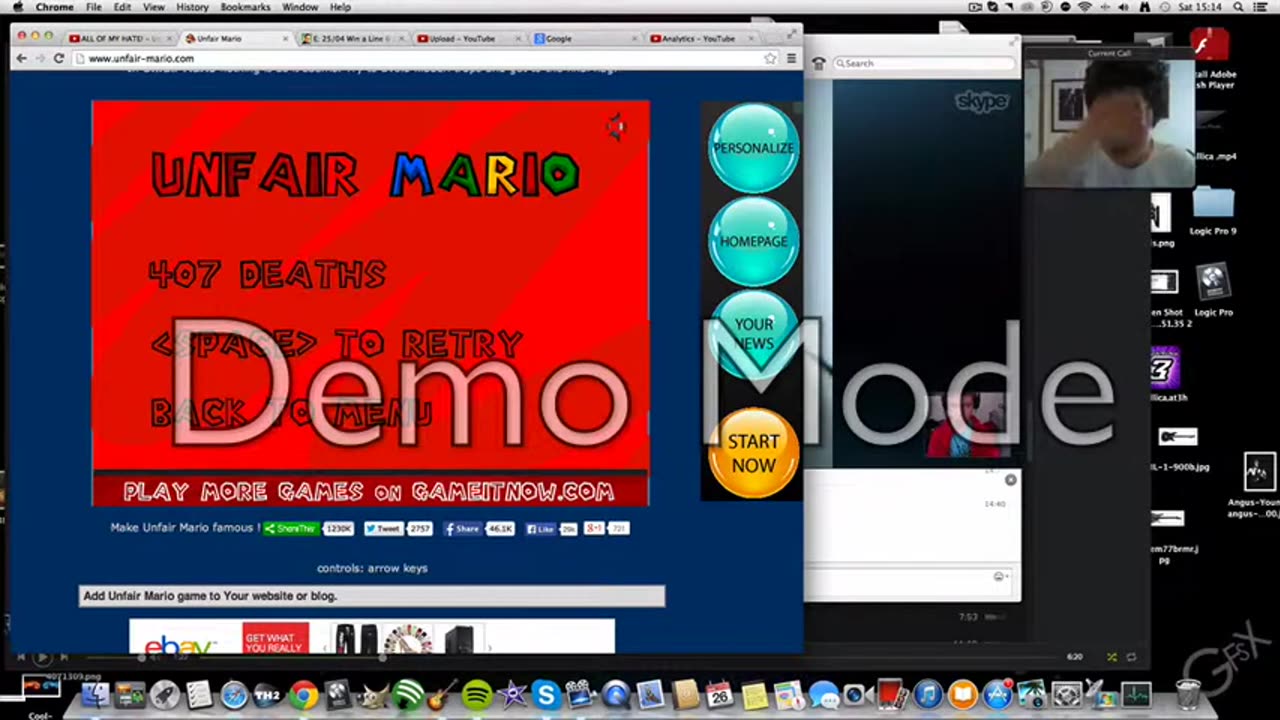Close the Skype notification panel
Viewport: 1280px width, 720px height.
tap(1010, 480)
